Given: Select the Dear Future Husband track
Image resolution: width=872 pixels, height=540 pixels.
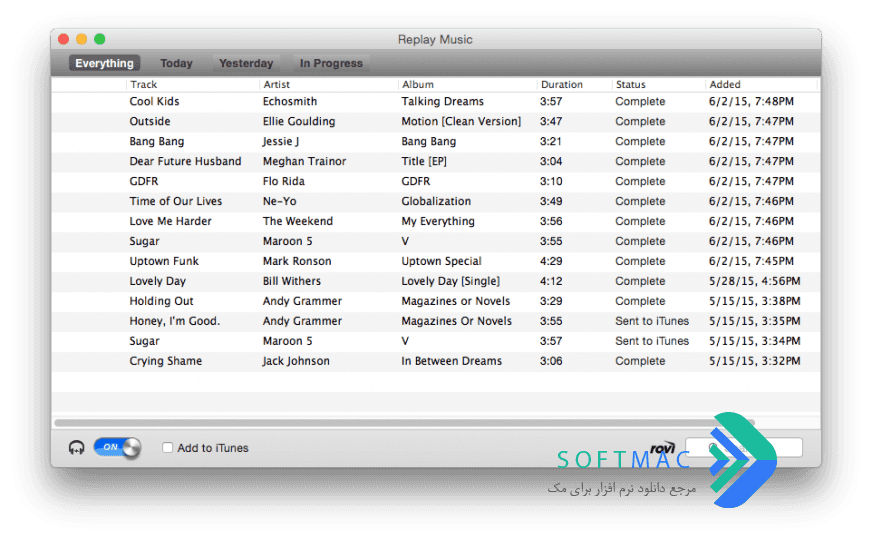Looking at the screenshot, I should (185, 161).
